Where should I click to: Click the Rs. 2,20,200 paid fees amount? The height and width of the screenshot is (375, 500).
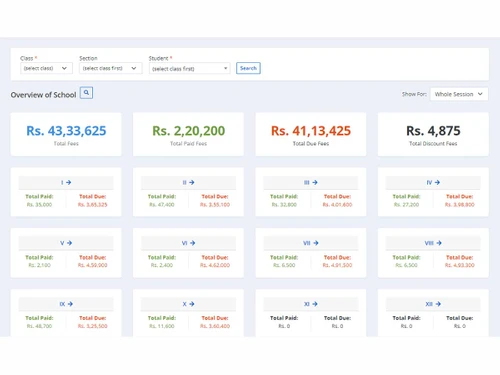(188, 131)
